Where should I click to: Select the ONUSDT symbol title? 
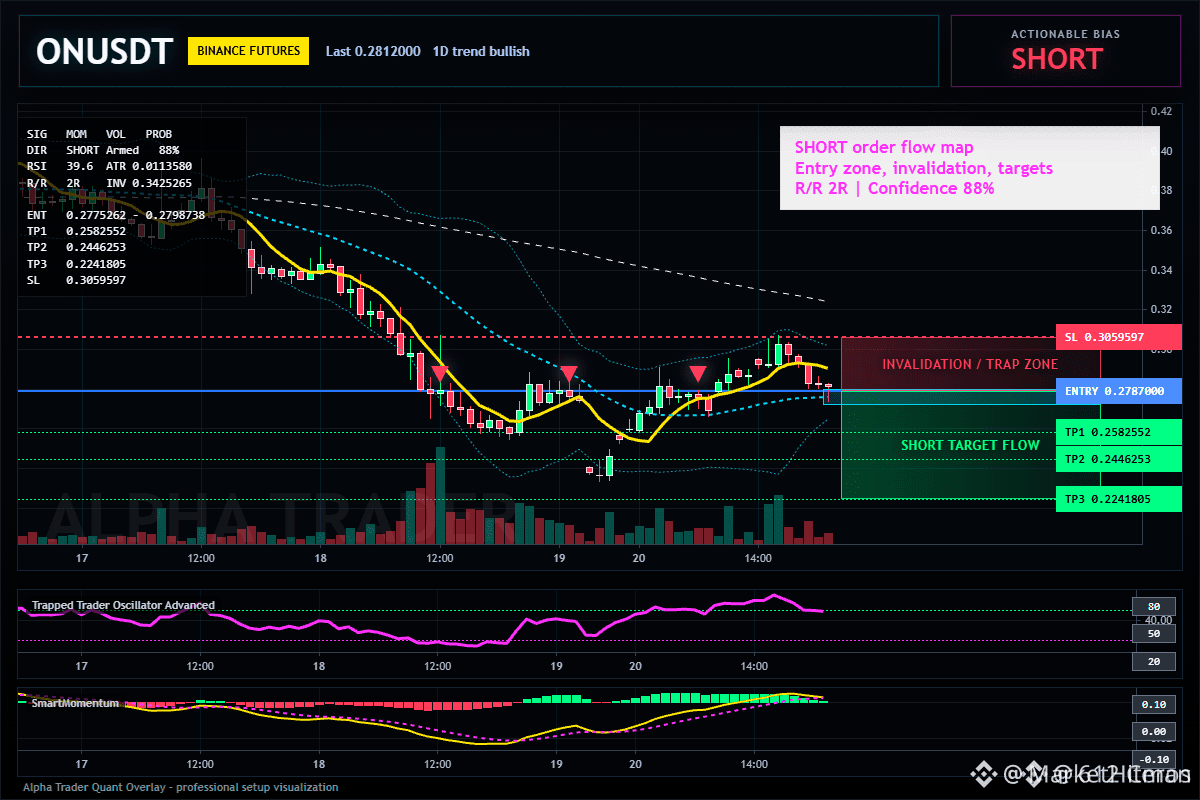(x=105, y=51)
